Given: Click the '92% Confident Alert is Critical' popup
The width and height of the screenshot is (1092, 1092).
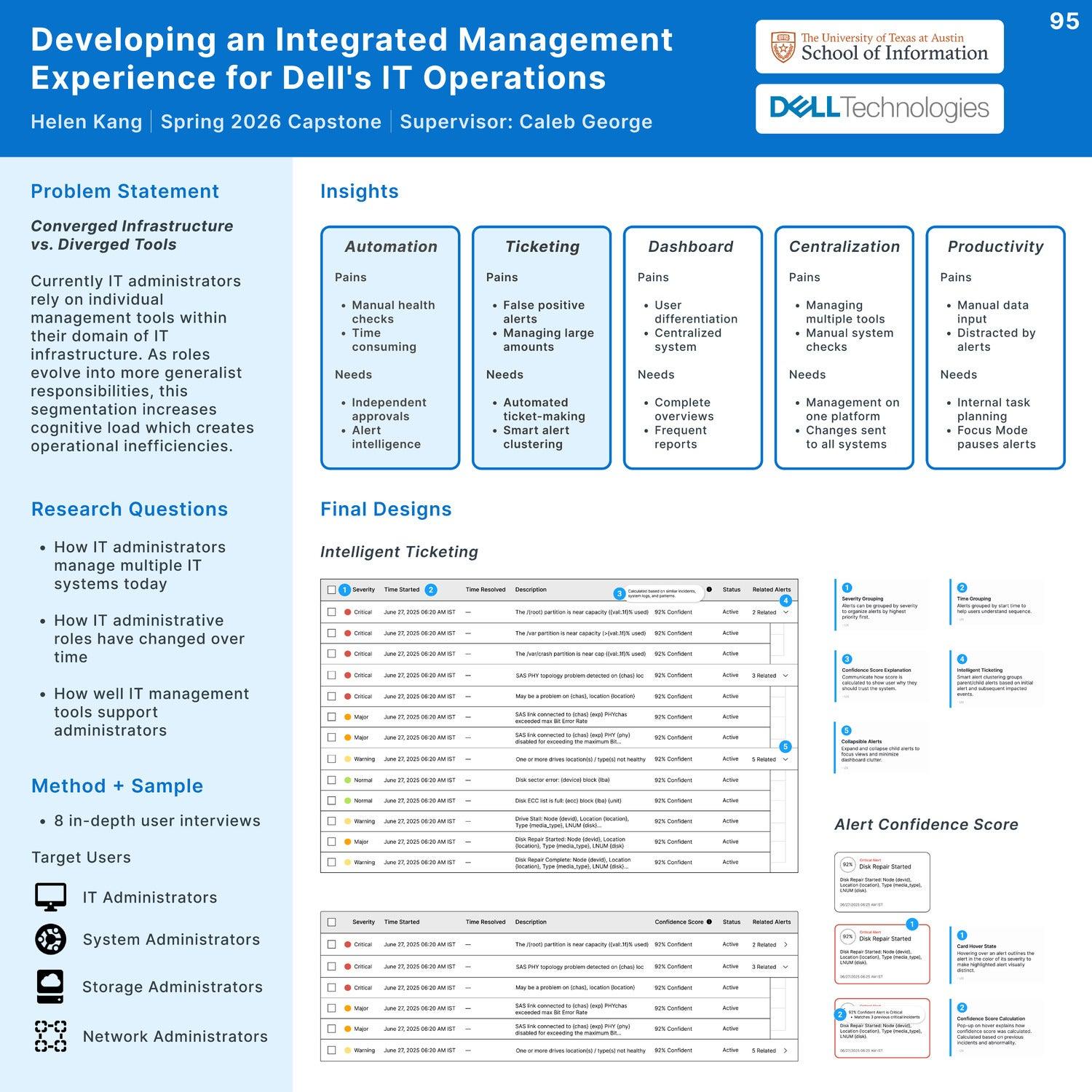Looking at the screenshot, I should (x=884, y=1015).
